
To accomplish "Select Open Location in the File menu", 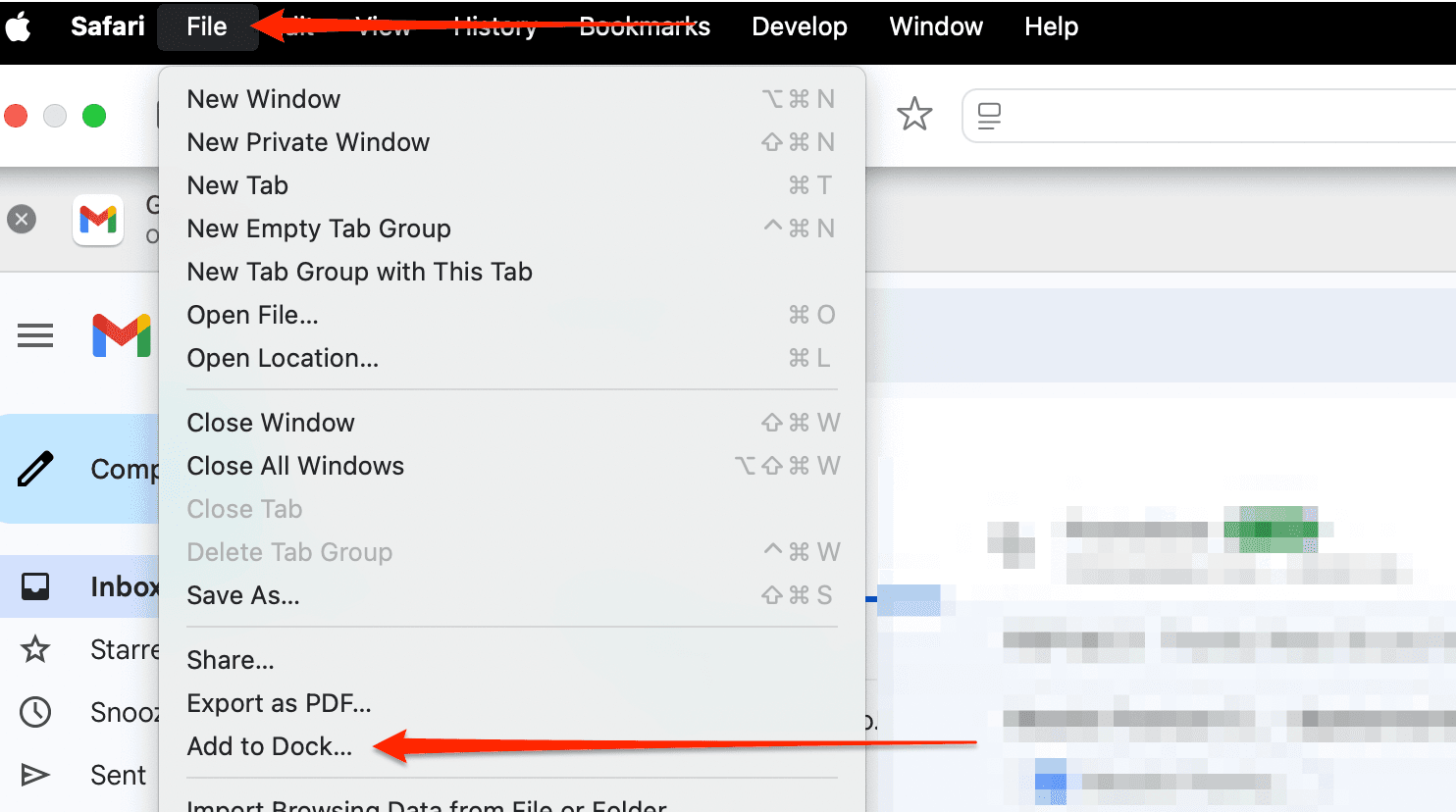I will [282, 358].
